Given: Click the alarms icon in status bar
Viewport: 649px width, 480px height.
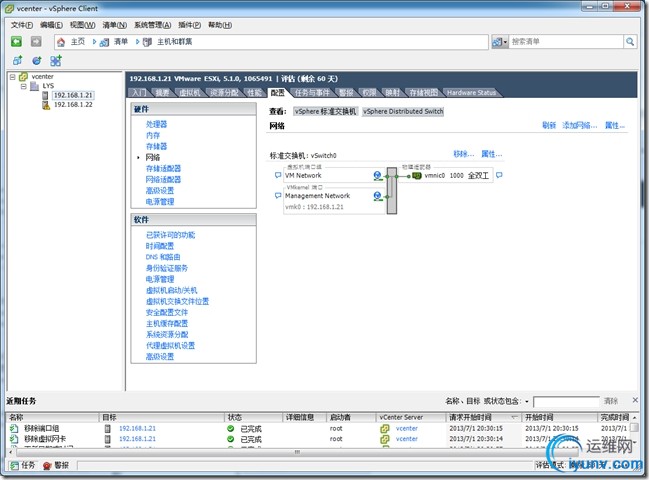Looking at the screenshot, I should coord(47,466).
